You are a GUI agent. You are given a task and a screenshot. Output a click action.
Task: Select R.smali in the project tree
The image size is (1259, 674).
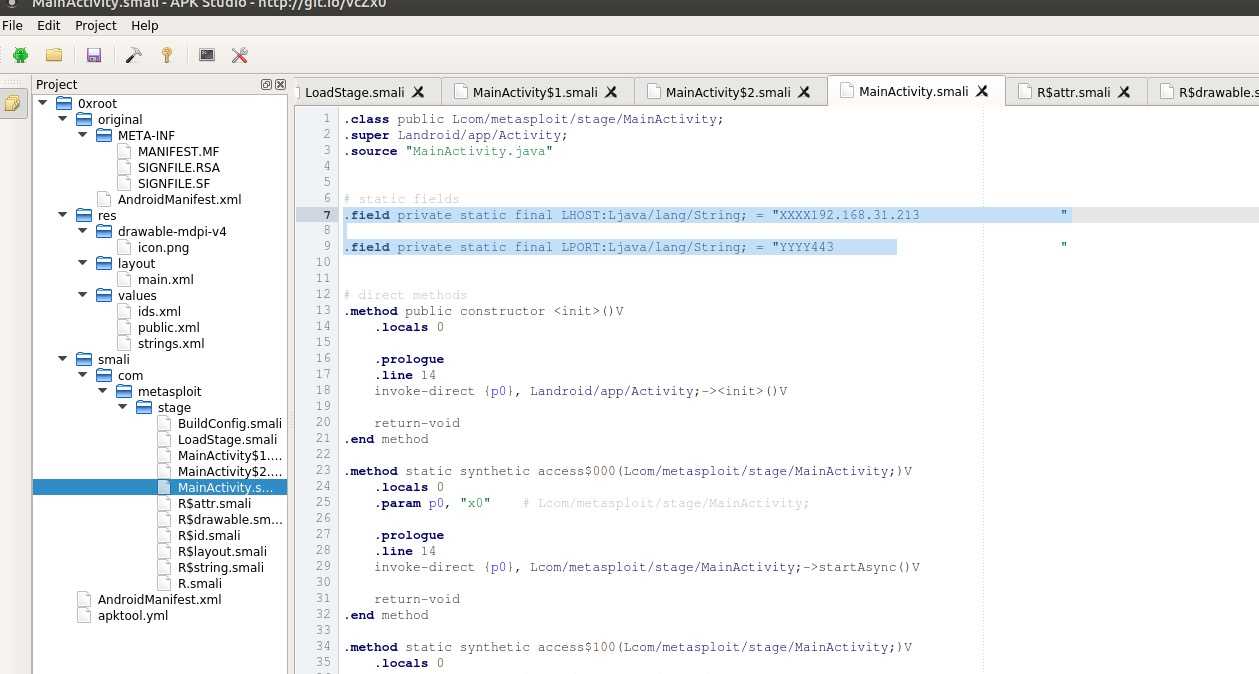tap(200, 583)
